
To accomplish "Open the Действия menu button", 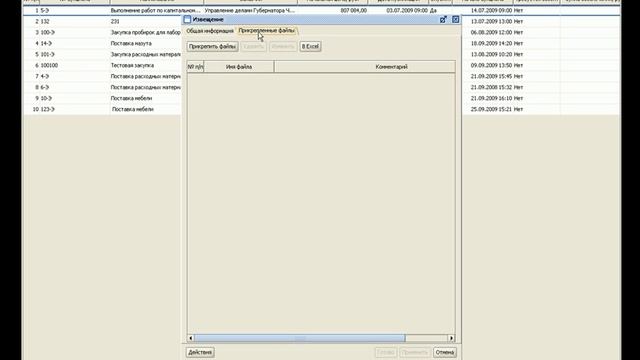I will 200,352.
